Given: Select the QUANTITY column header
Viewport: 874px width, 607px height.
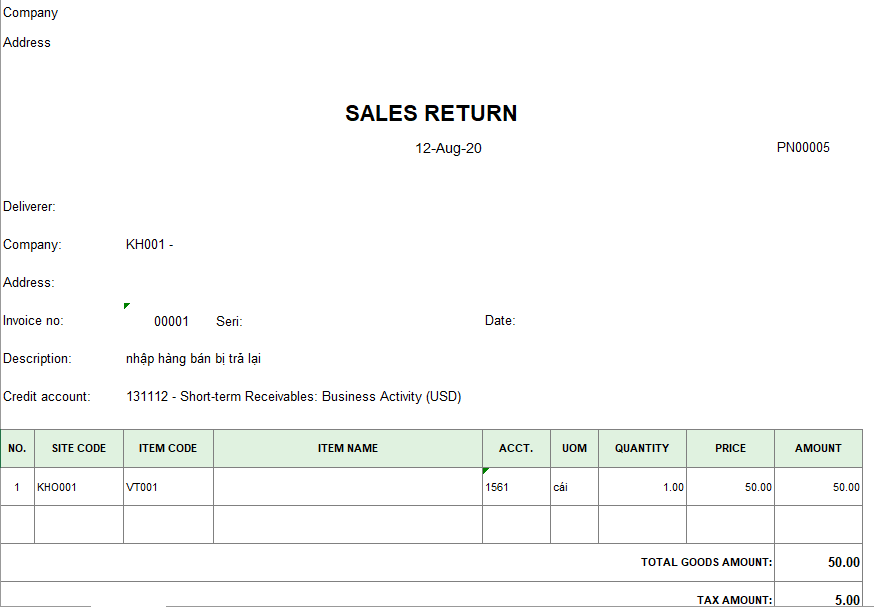Looking at the screenshot, I should (x=642, y=448).
